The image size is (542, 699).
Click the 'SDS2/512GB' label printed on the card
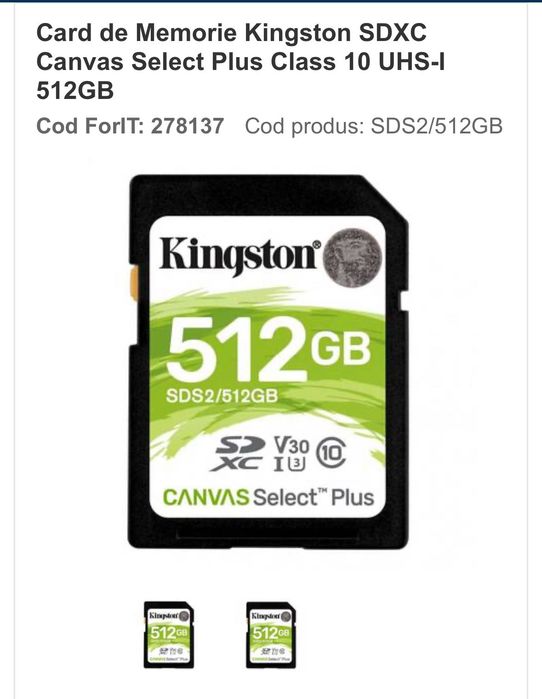tap(222, 395)
